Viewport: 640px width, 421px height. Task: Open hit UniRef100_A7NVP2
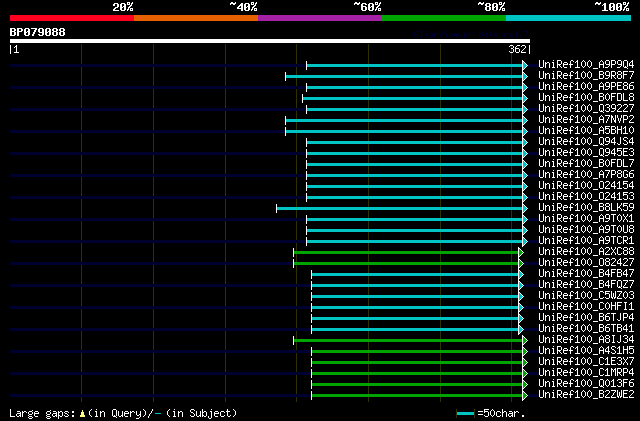(586, 120)
